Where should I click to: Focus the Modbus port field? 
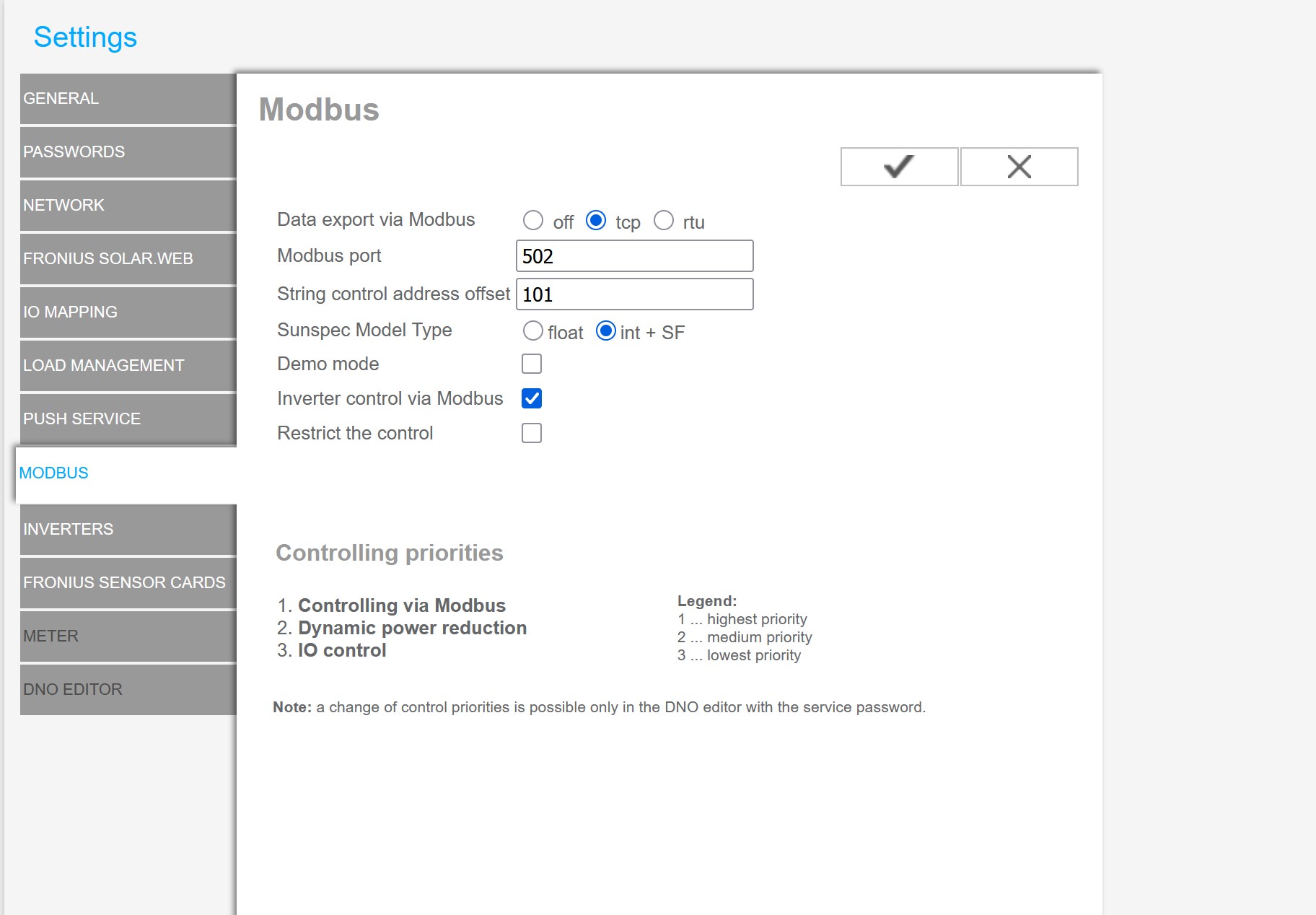pos(635,256)
